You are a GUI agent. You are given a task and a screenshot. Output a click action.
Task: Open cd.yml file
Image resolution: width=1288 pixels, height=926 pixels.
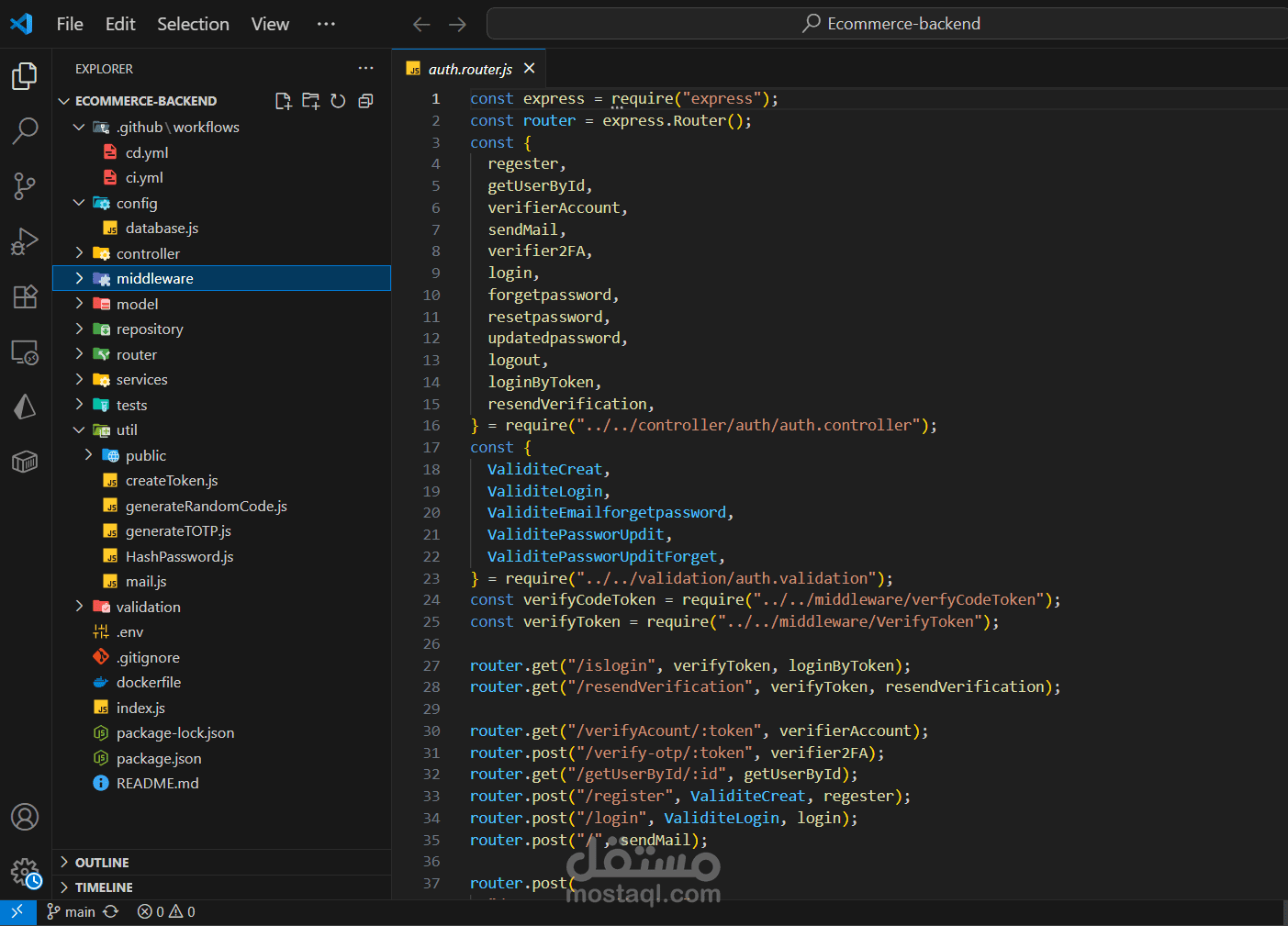[x=222, y=152]
